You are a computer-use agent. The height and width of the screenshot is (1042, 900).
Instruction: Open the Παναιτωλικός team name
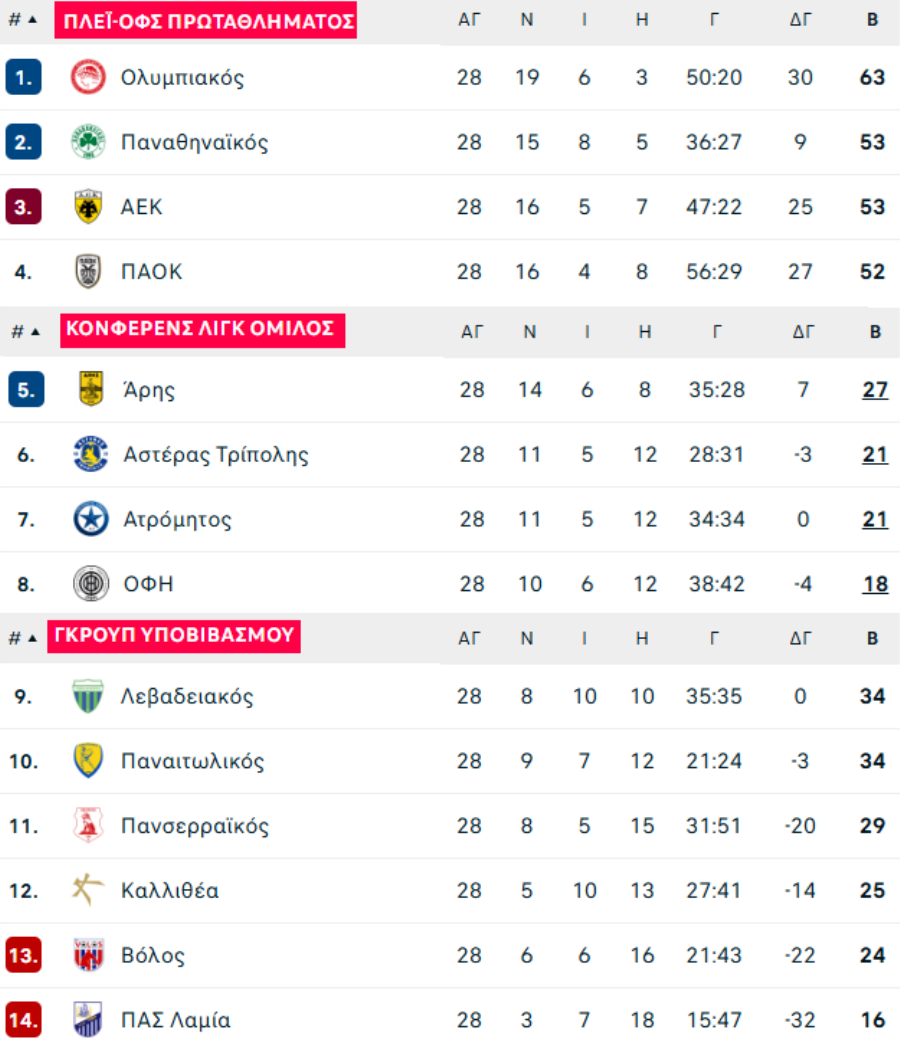[x=193, y=761]
